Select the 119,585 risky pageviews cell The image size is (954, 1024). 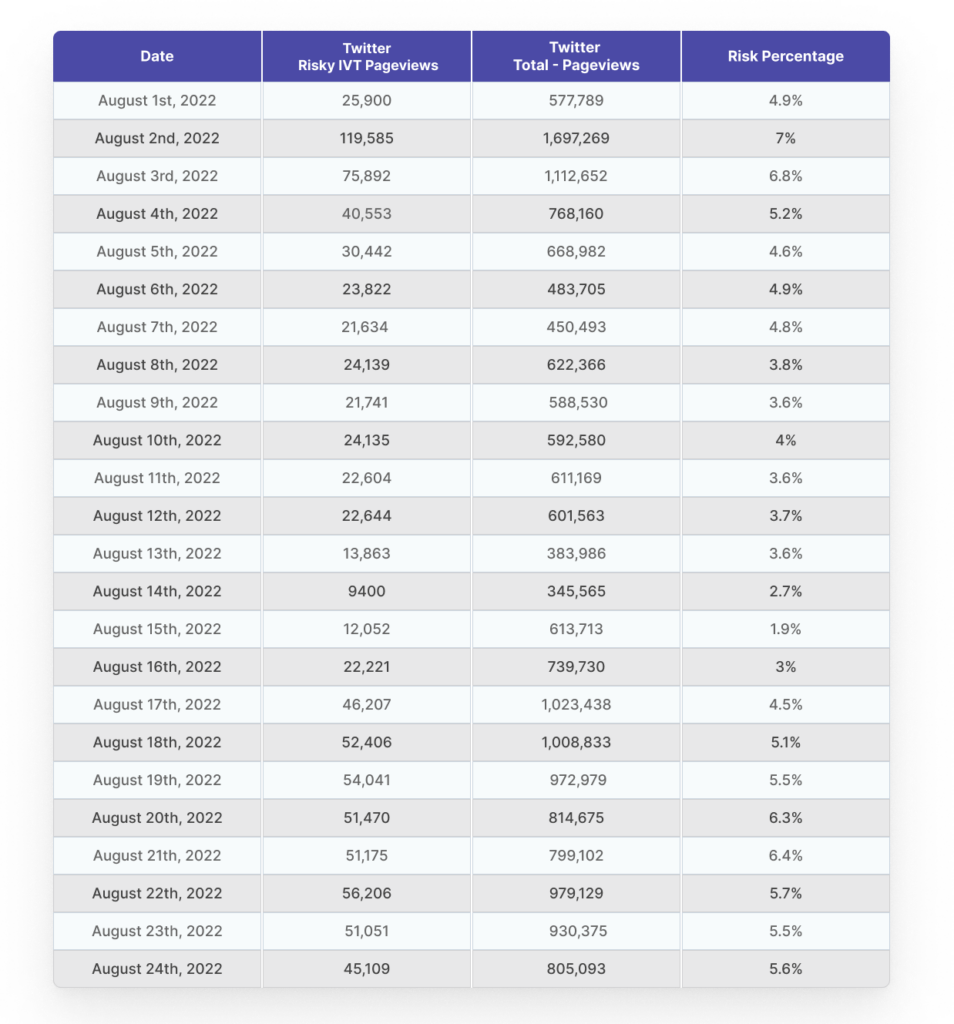click(x=367, y=138)
